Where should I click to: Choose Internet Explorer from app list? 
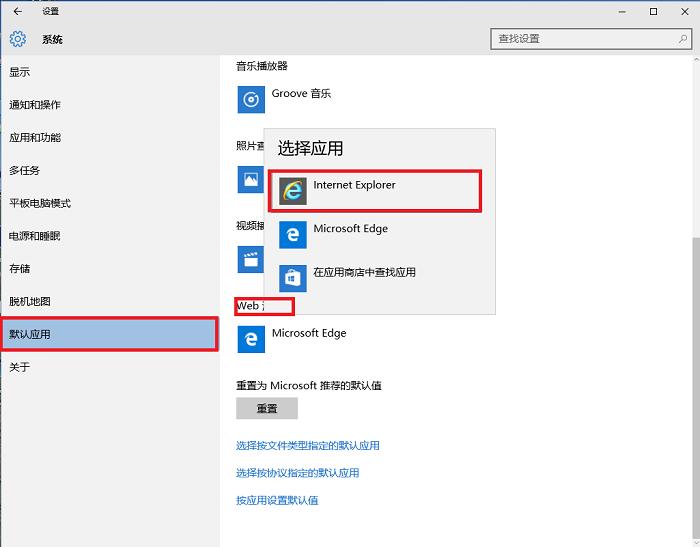(375, 191)
